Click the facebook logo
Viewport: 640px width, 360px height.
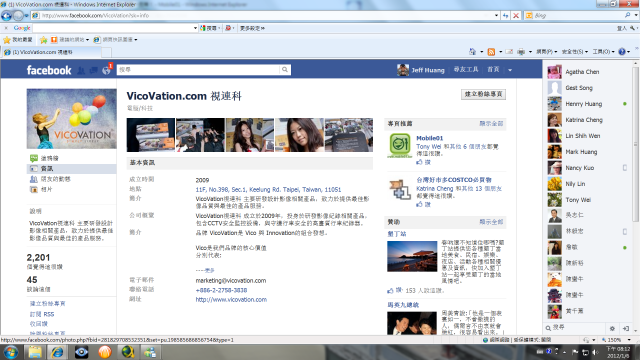[49, 70]
